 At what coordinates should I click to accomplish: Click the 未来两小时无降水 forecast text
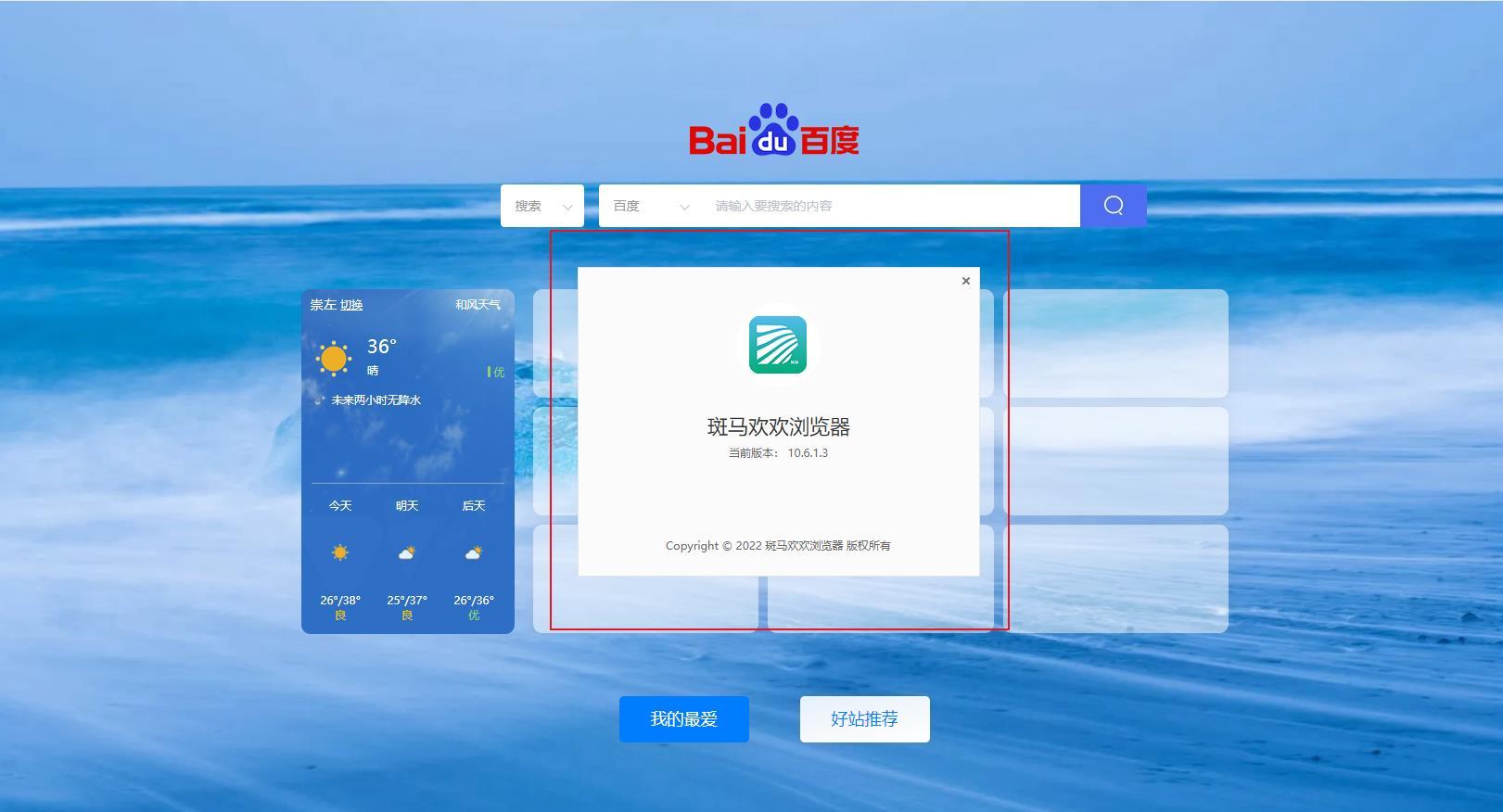376,400
